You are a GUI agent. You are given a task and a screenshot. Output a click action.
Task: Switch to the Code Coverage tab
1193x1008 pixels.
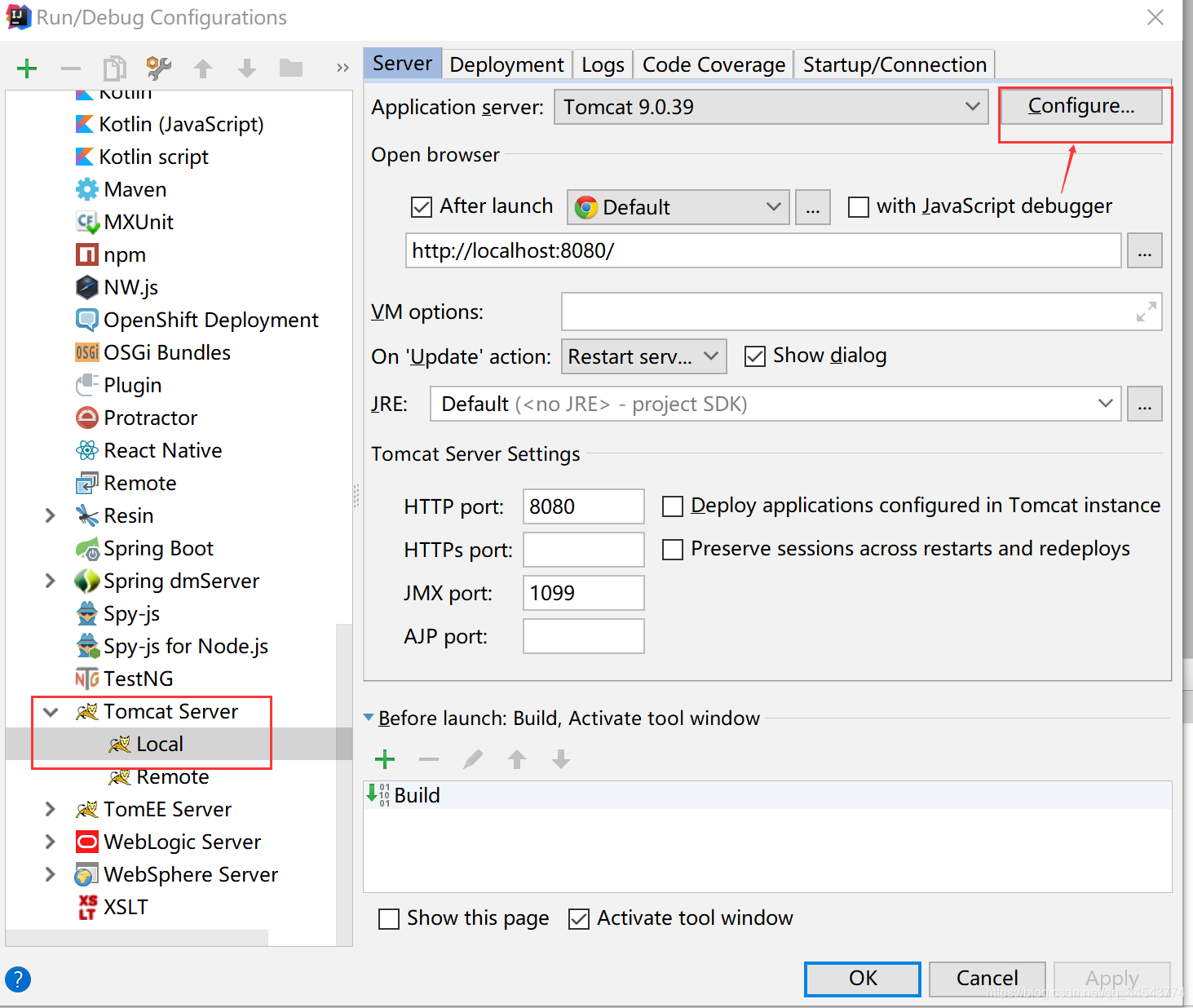coord(714,64)
